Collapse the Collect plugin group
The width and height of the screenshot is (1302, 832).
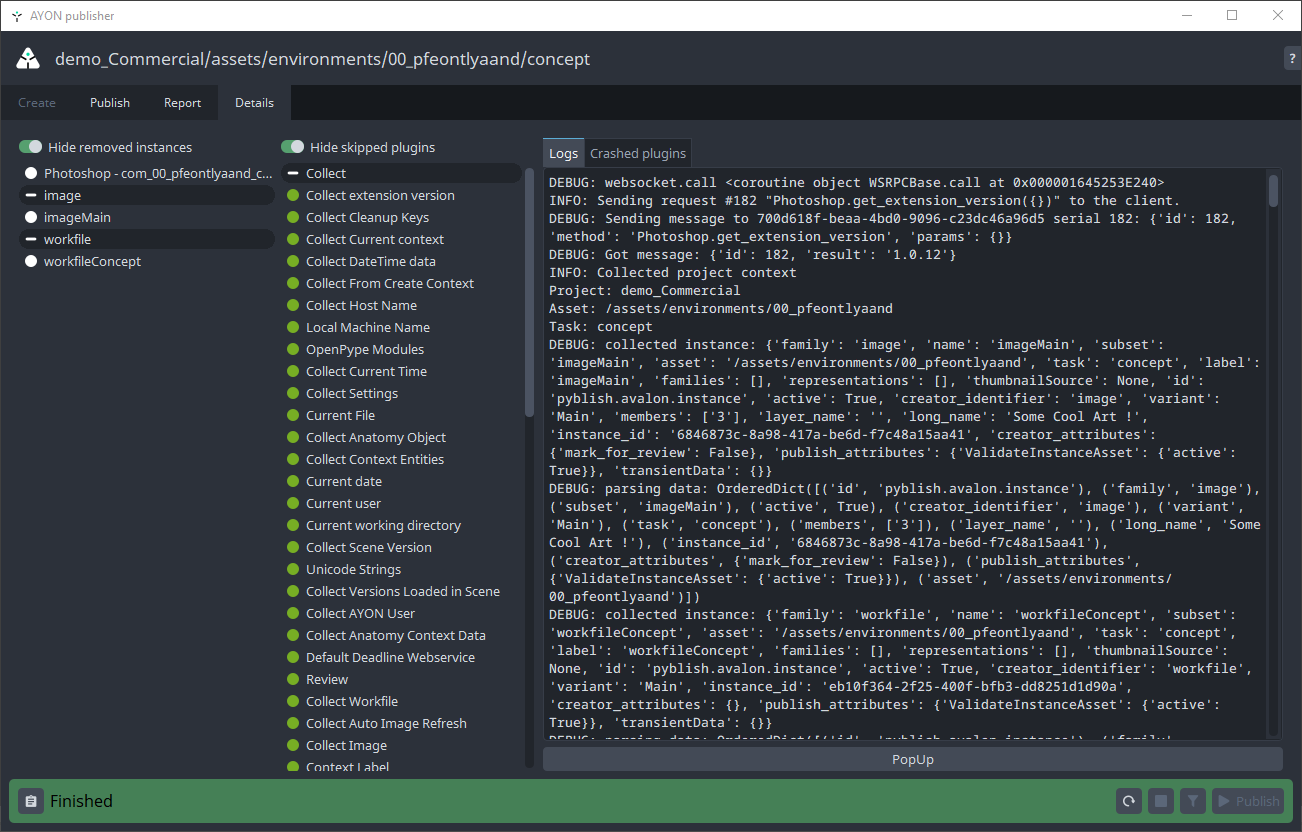pyautogui.click(x=293, y=174)
